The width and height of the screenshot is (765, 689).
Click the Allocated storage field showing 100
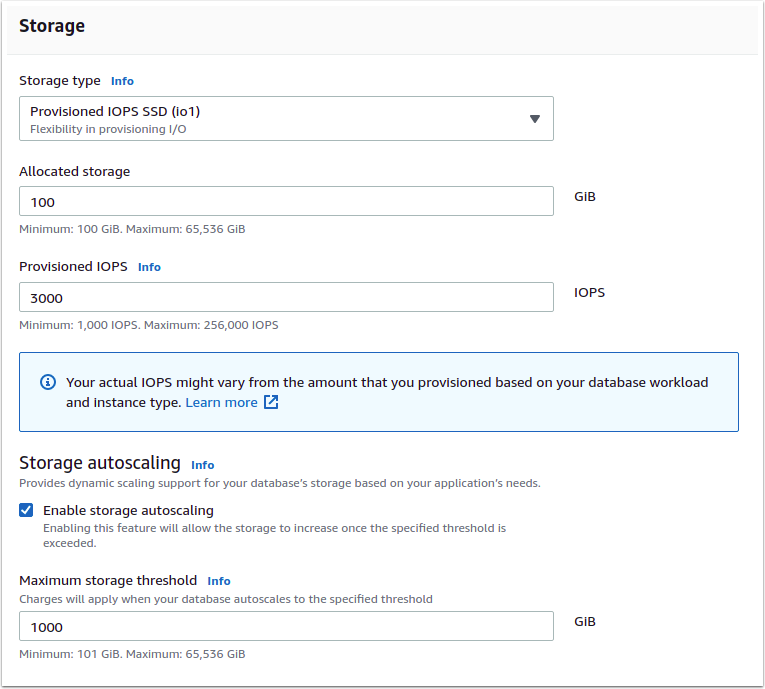(286, 202)
